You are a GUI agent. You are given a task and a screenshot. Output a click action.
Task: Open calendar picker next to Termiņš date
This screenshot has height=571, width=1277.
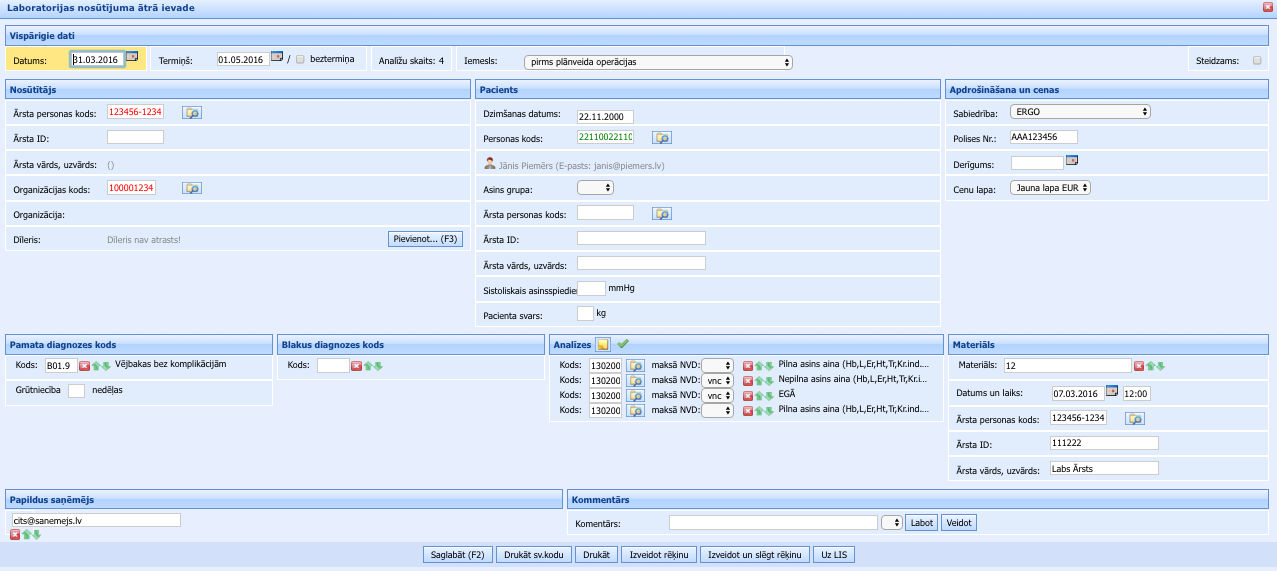277,57
